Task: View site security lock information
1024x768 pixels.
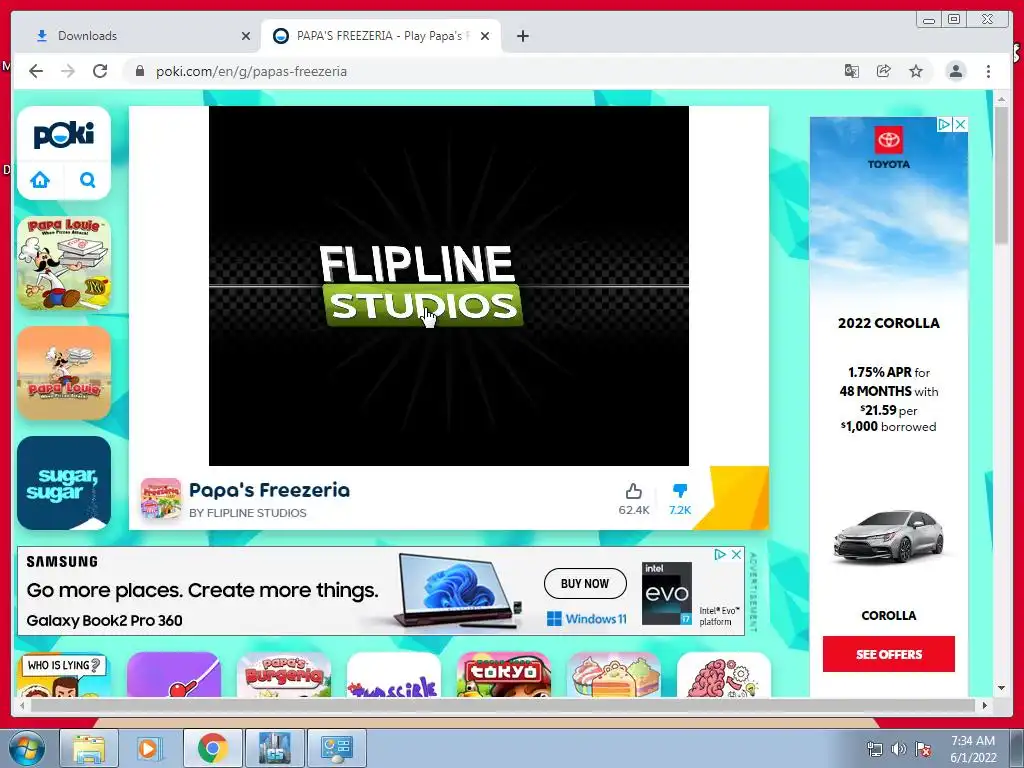Action: (139, 71)
